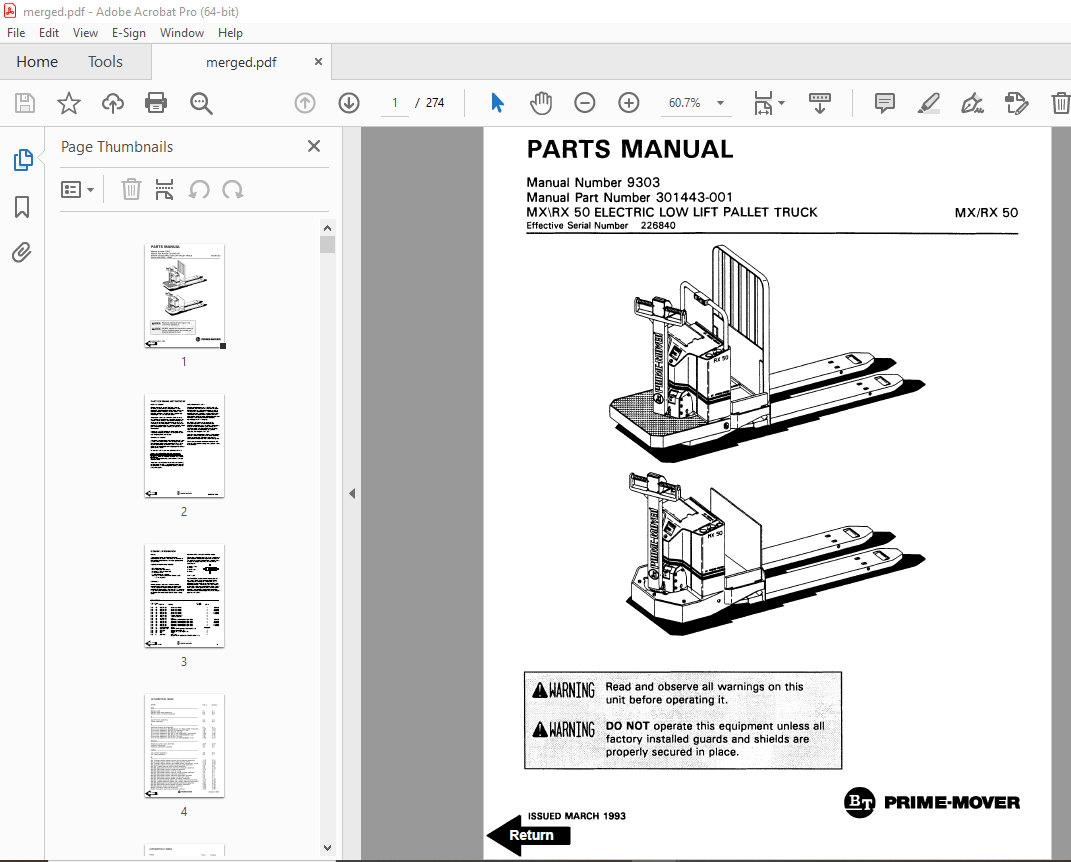The width and height of the screenshot is (1071, 862).
Task: Print the document with the printer icon
Action: [x=156, y=103]
